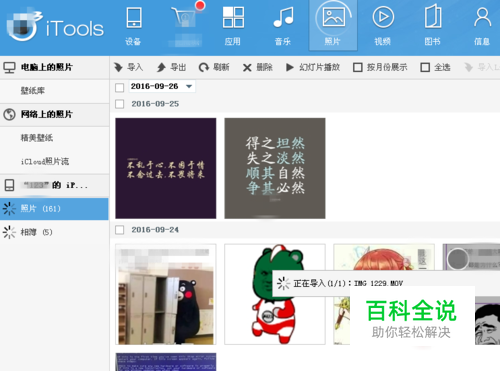Viewport: 500px width, 371px height.
Task: Refresh photos with 刷新 button
Action: 214,67
